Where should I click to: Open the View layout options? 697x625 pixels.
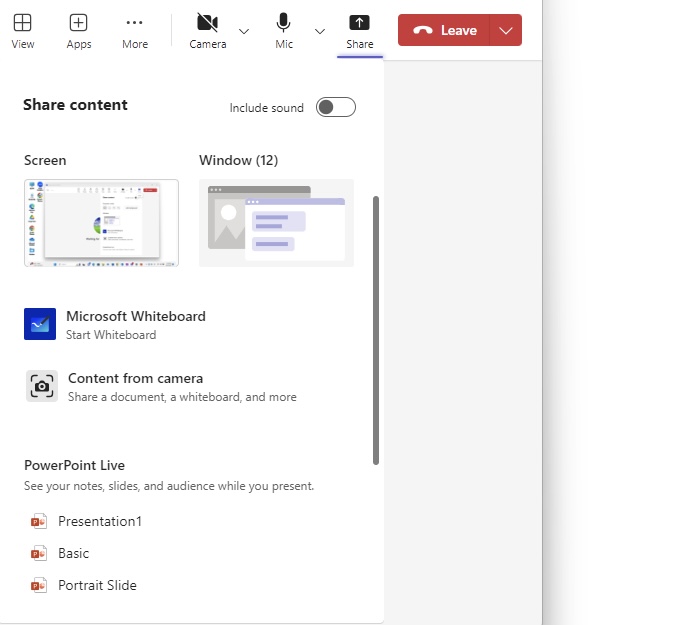(x=22, y=31)
